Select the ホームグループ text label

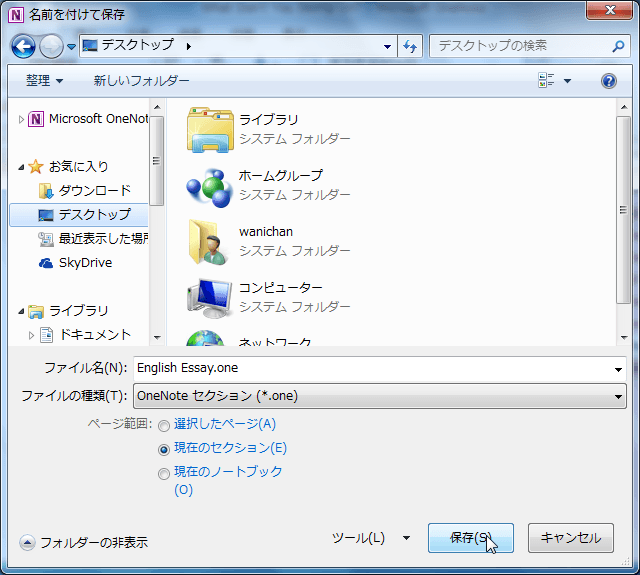[x=281, y=176]
